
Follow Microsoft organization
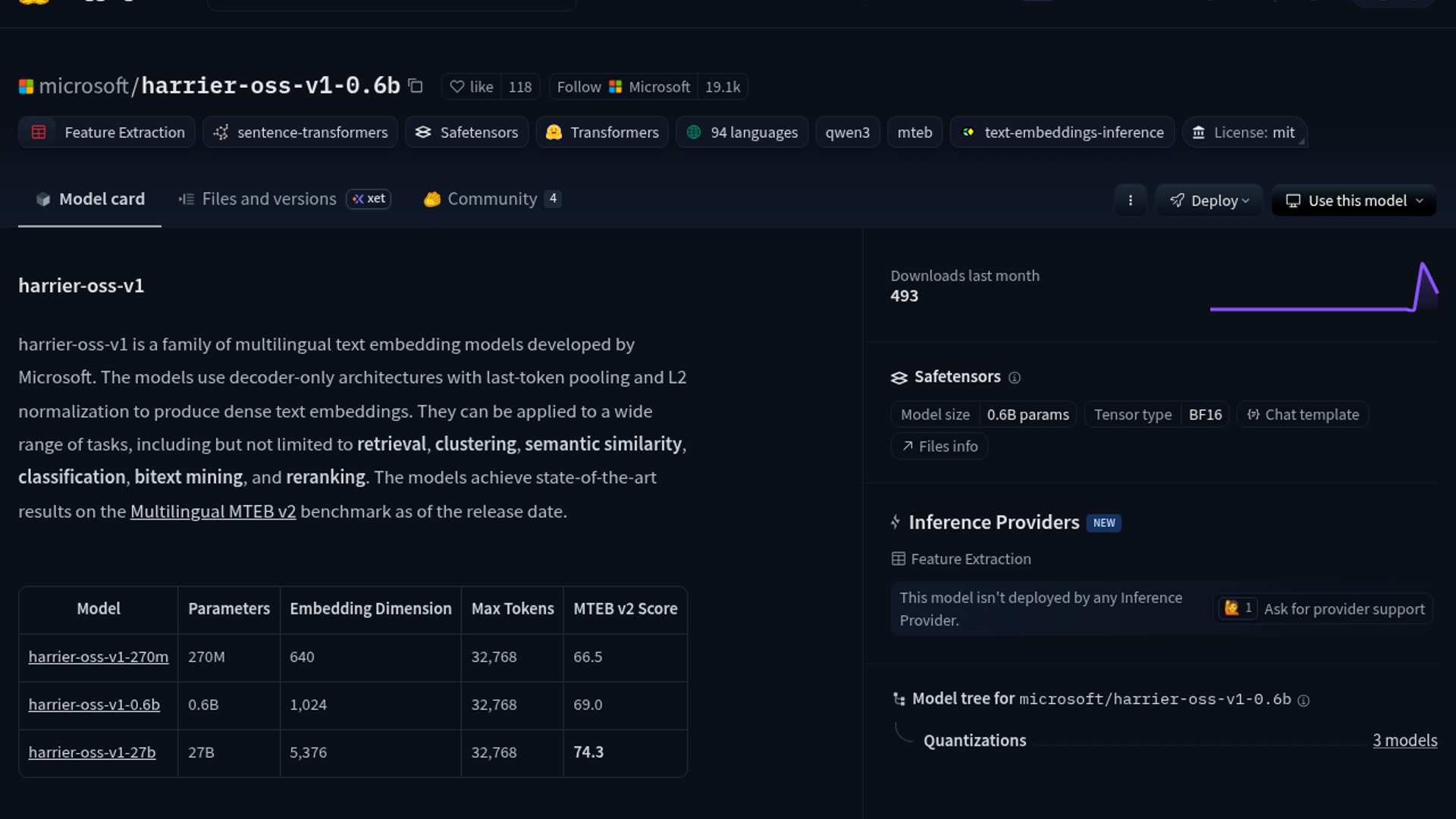coord(623,86)
